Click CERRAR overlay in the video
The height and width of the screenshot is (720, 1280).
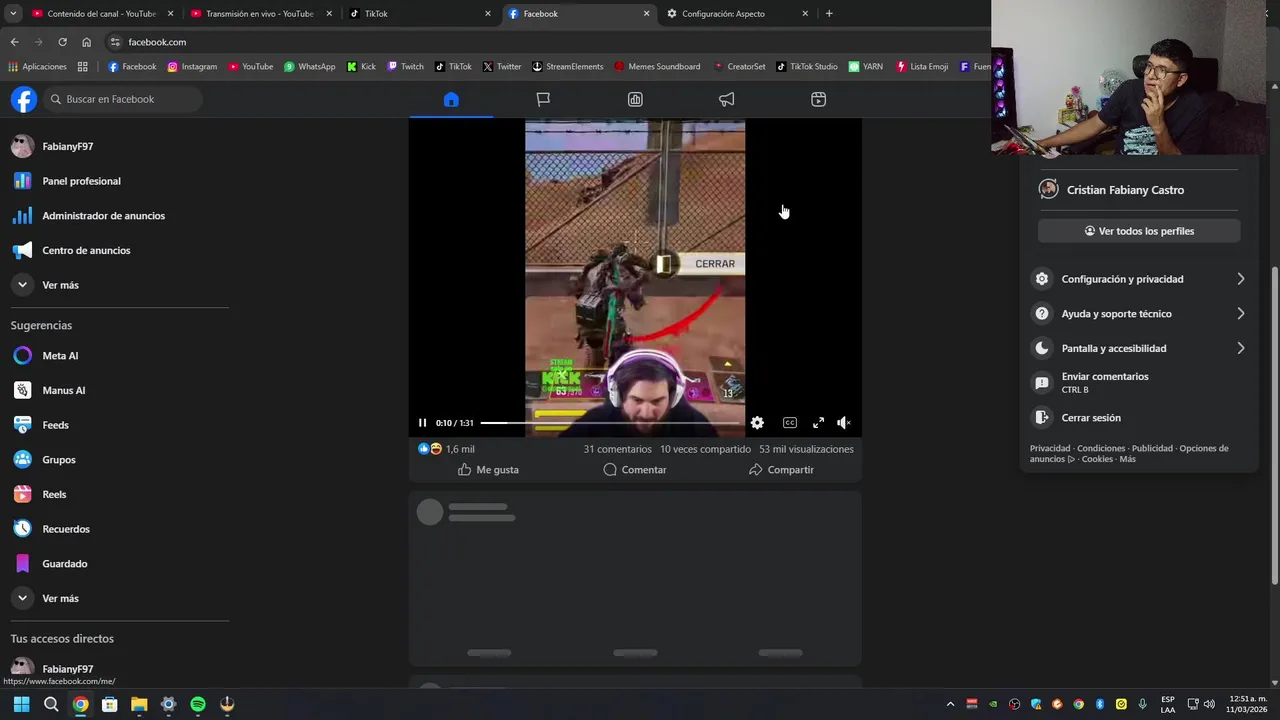pos(714,264)
